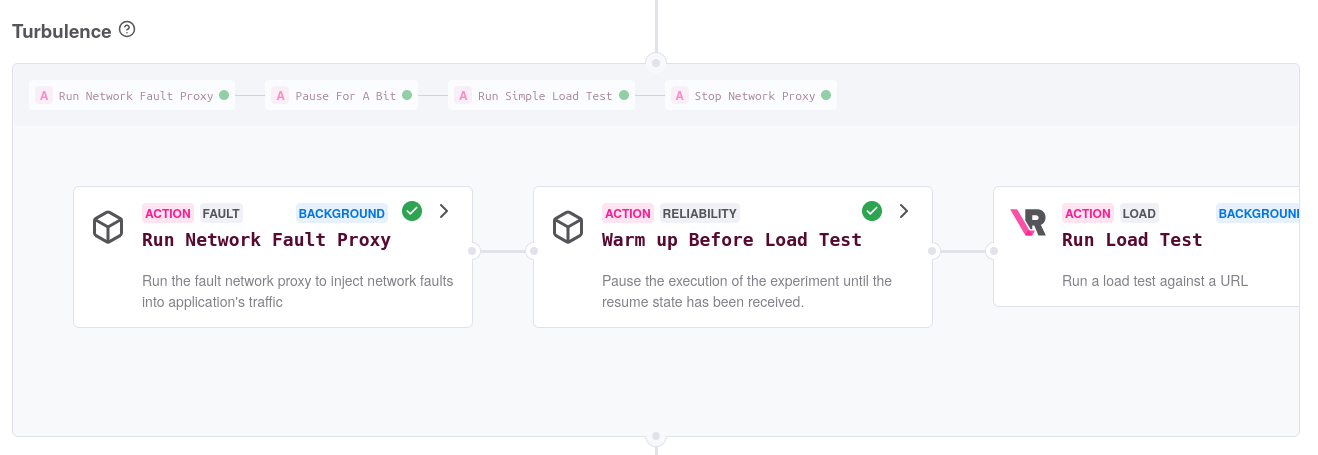Click the help icon beside Turbulence heading
Image resolution: width=1318 pixels, height=455 pixels.
pyautogui.click(x=127, y=30)
